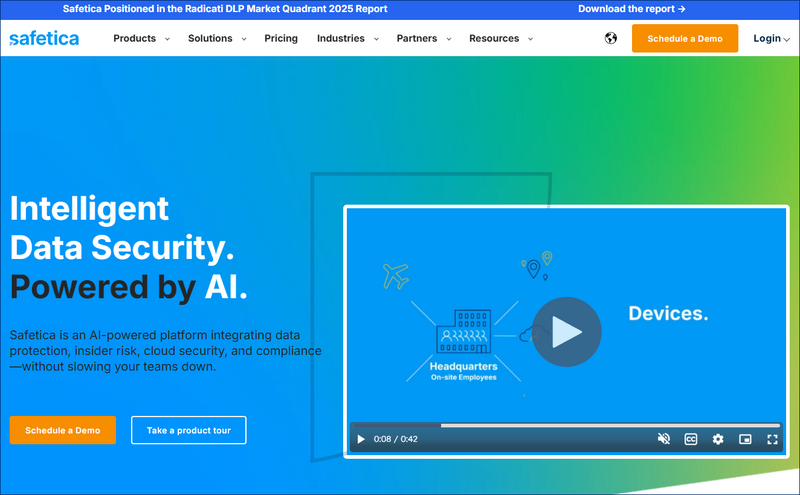Open the Partners menu
Viewport: 800px width, 495px height.
coord(417,38)
